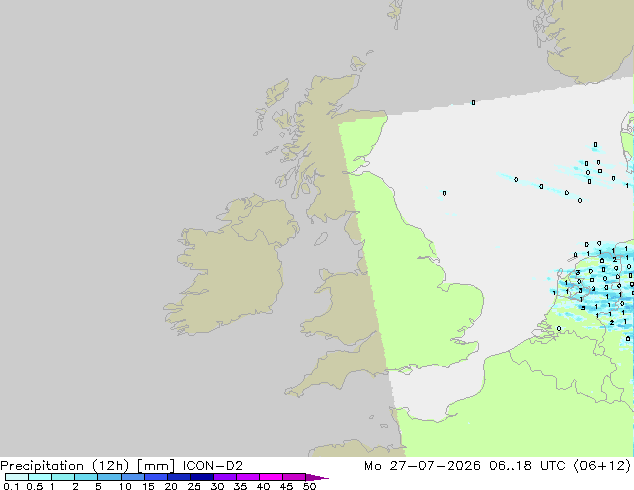
Task: Click the "25" legend scale label
Action: (194, 486)
